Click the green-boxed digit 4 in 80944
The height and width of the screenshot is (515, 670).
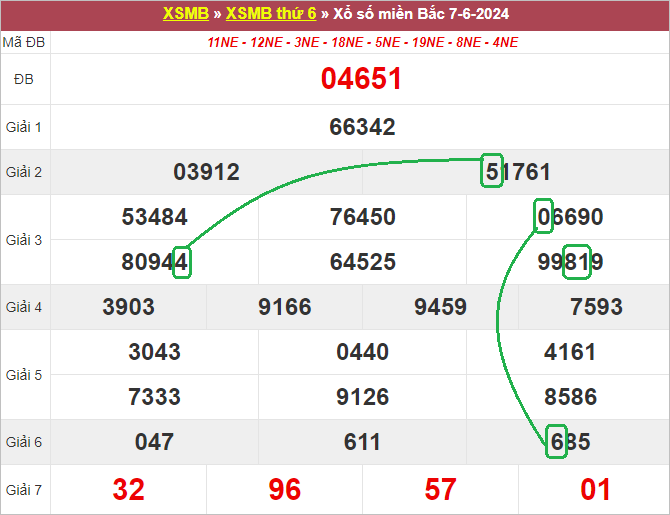(x=181, y=262)
